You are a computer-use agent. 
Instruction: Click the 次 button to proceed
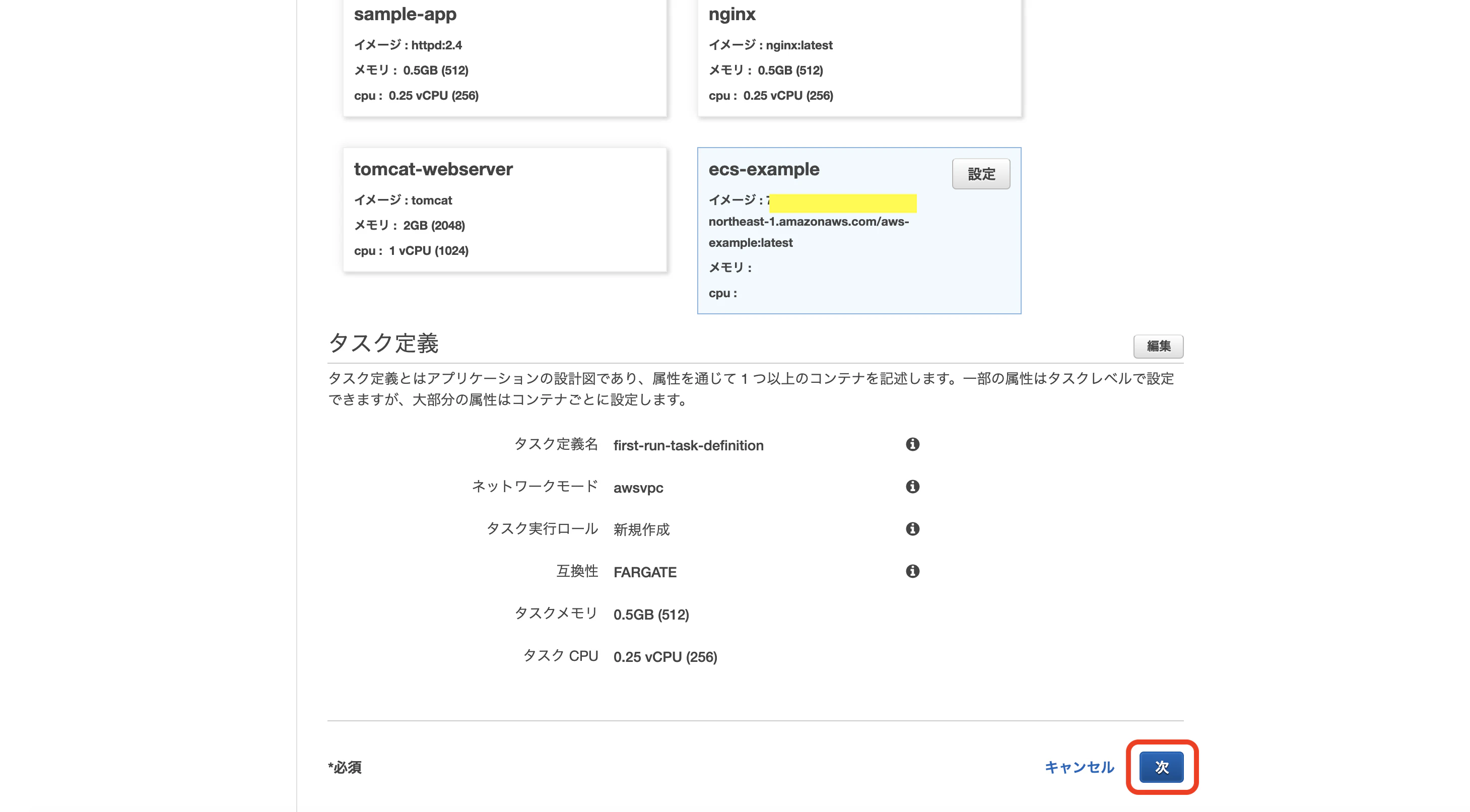tap(1161, 767)
